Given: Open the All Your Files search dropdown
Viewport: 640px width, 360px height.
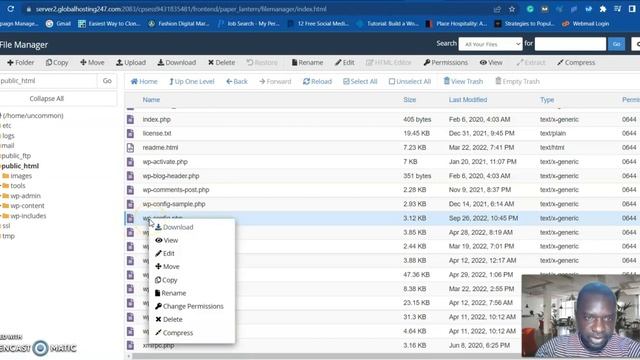Looking at the screenshot, I should 490,44.
